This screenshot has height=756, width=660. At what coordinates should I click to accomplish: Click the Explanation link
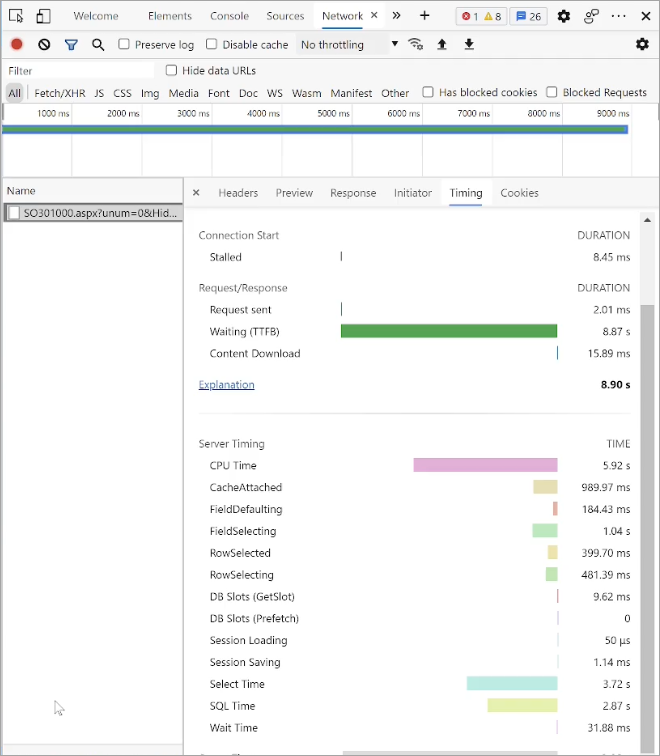click(x=226, y=384)
